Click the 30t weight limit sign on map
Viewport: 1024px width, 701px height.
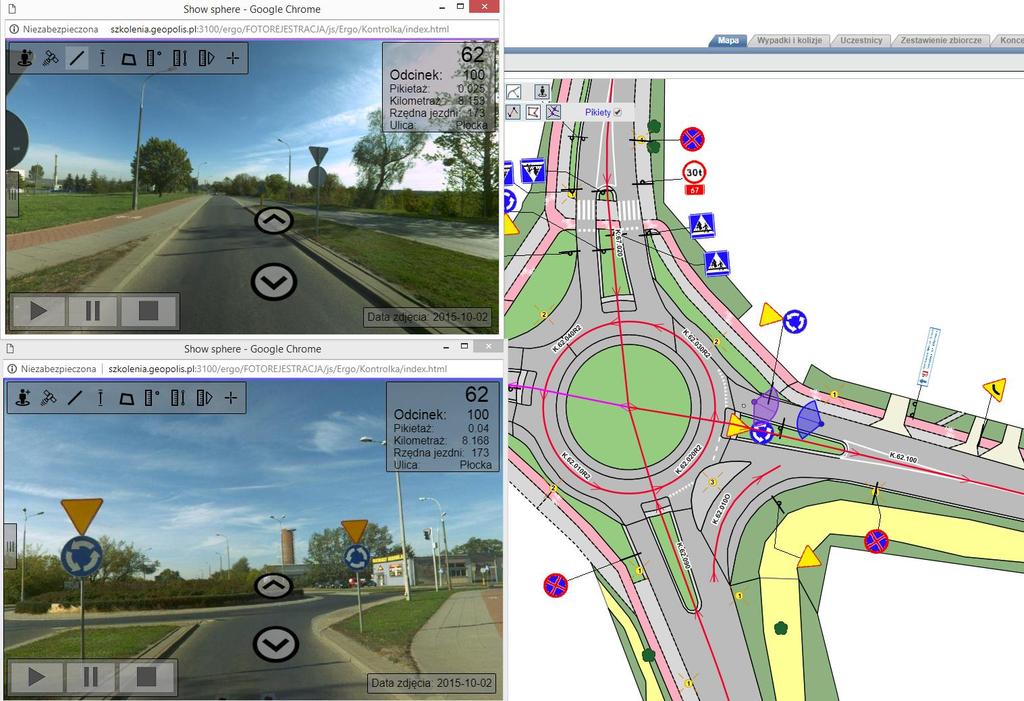(x=694, y=173)
